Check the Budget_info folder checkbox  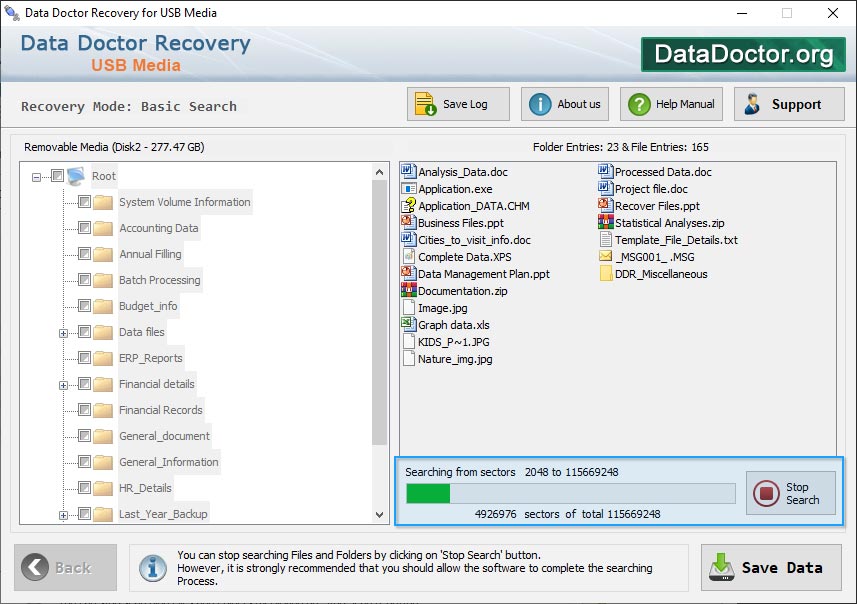click(84, 306)
